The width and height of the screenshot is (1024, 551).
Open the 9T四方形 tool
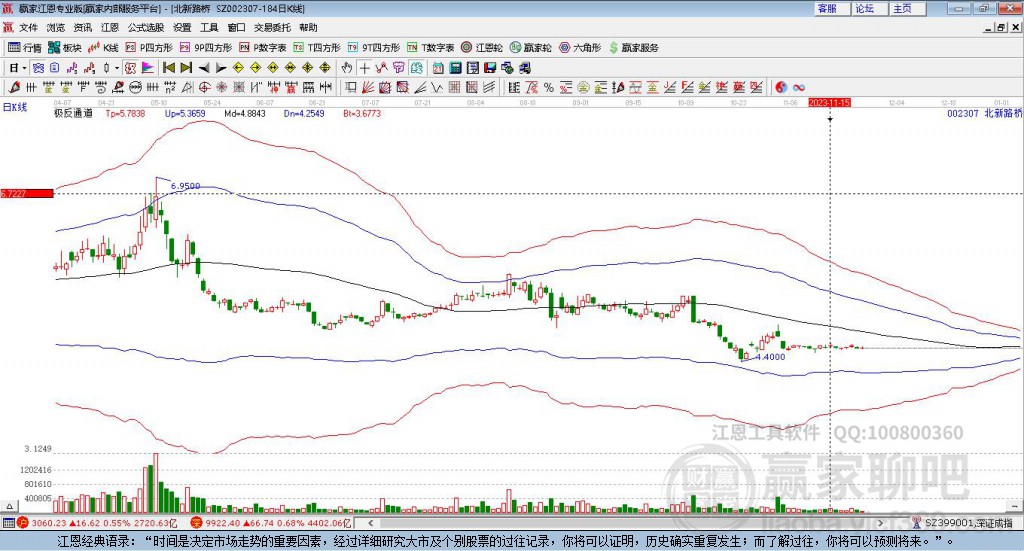coord(374,48)
